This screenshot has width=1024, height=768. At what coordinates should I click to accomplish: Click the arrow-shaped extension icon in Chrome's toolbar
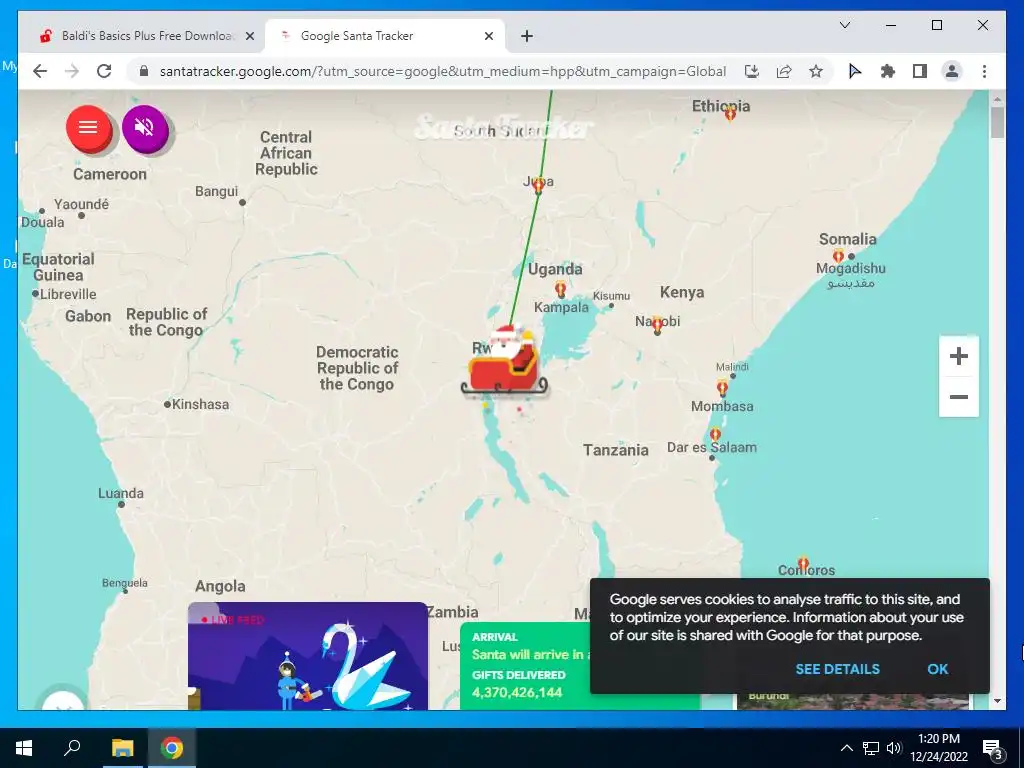(854, 71)
